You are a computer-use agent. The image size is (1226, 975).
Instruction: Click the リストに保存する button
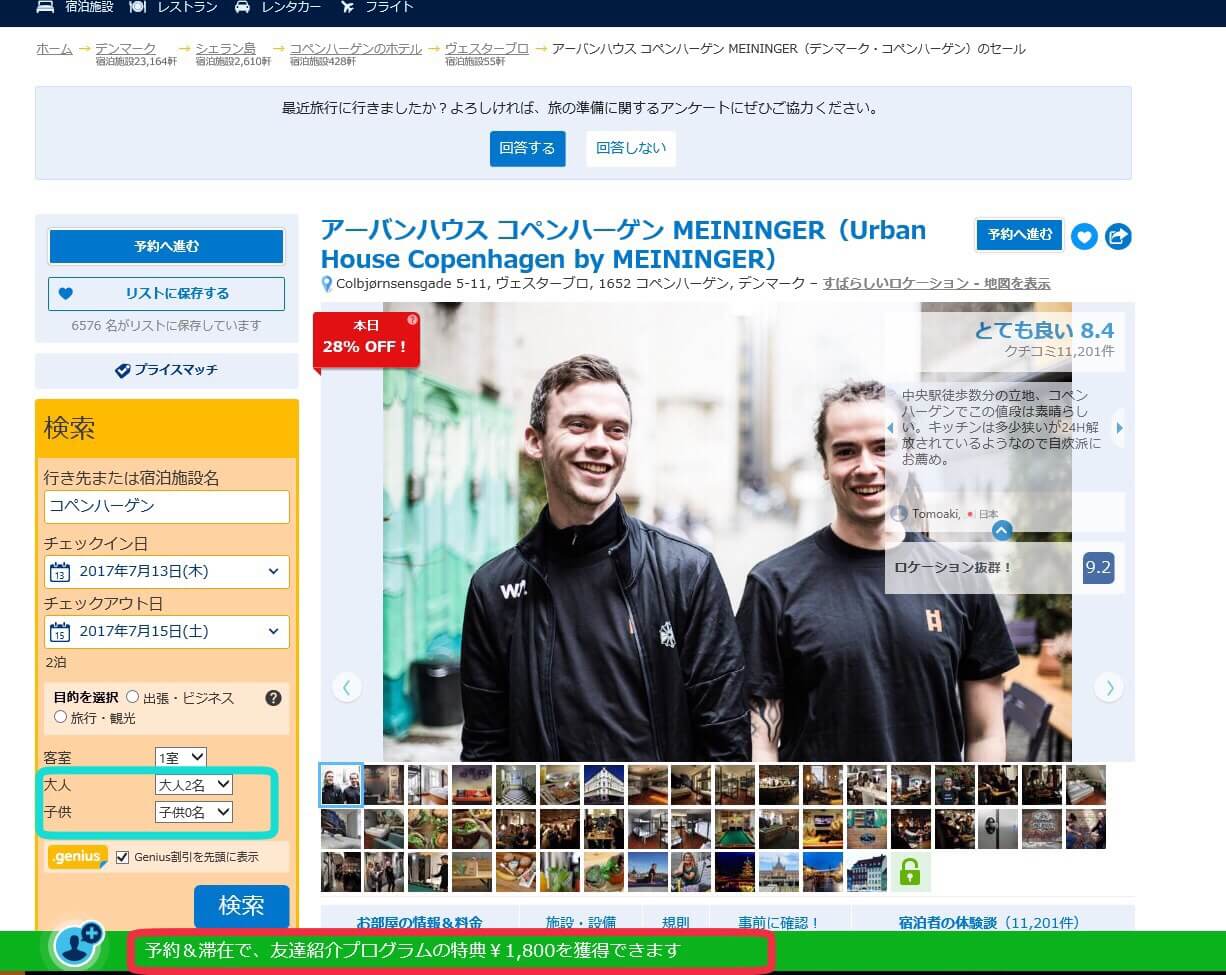coord(167,294)
